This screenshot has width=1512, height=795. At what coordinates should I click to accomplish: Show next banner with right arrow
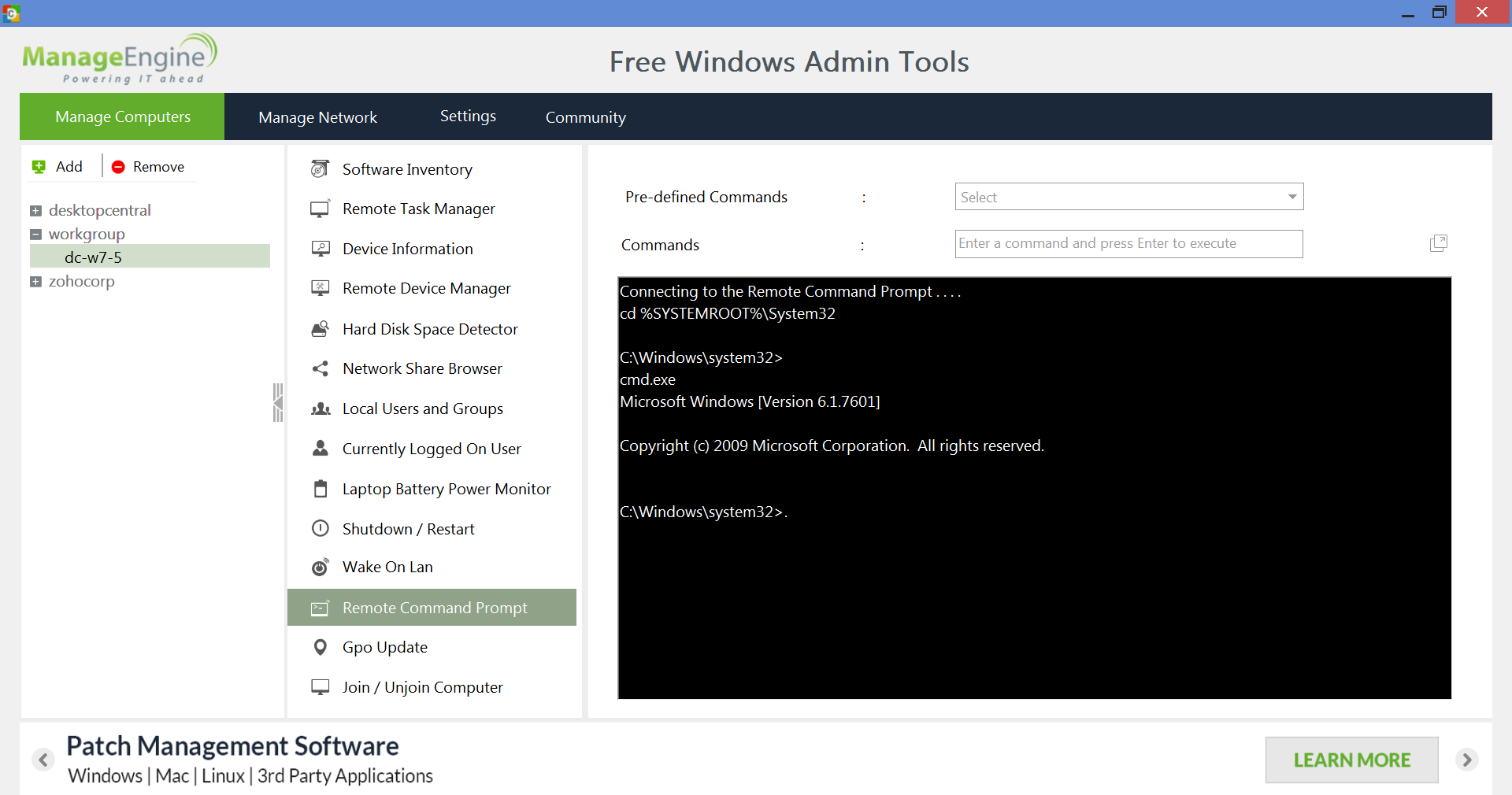coord(1466,760)
